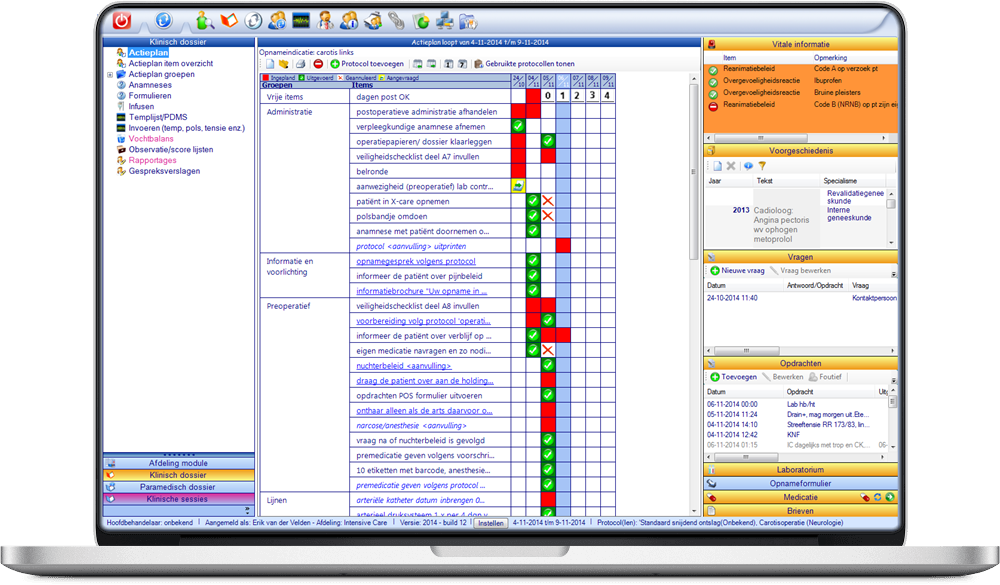Click the blue comment icon in Voorgeschiedenis
Screen dimensions: 1000x585
748,166
